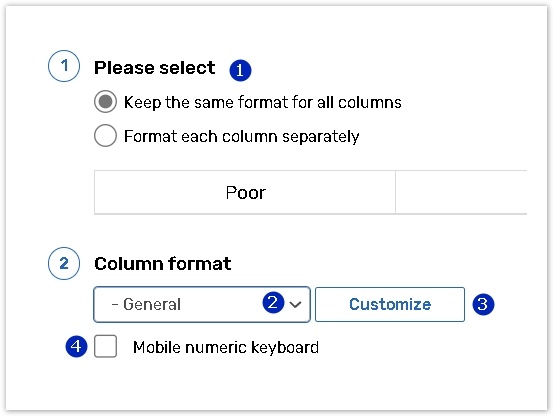
Task: Click the empty column cell next to Poor
Action: [x=461, y=192]
